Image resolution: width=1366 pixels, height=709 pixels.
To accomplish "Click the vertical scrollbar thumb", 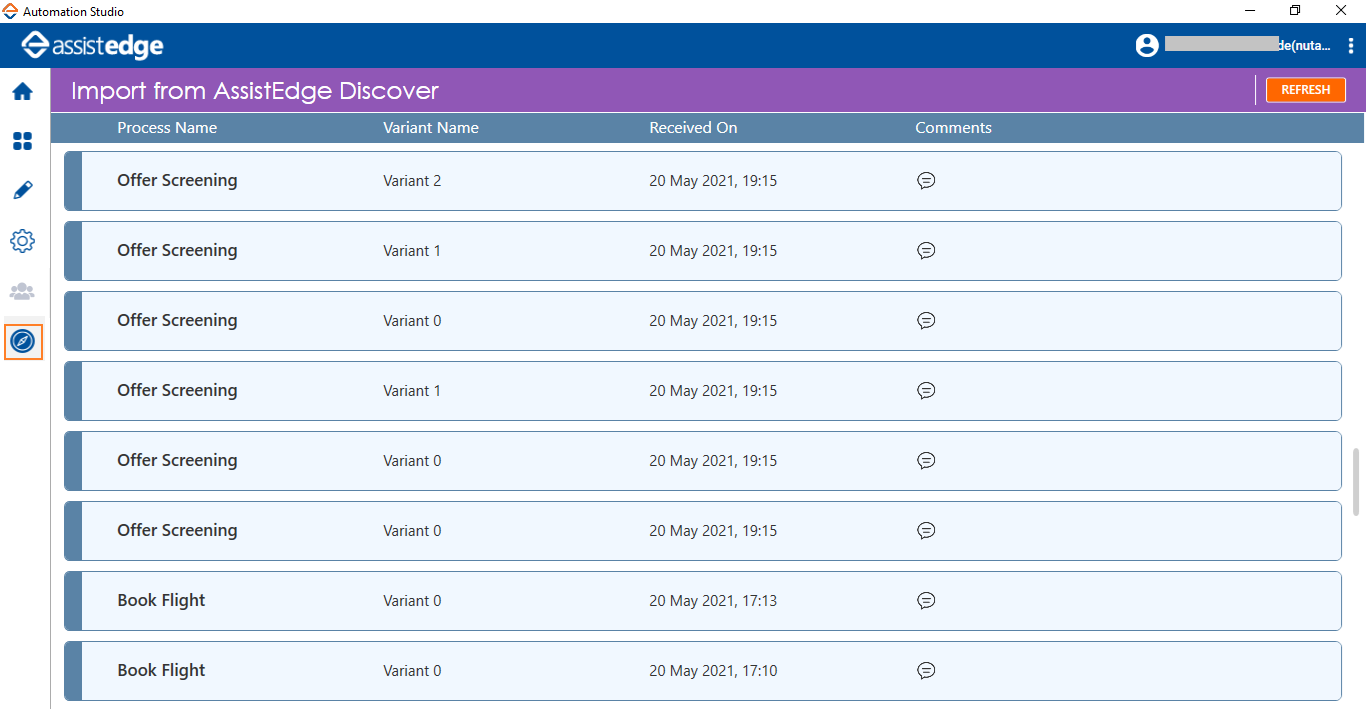I will pyautogui.click(x=1356, y=482).
